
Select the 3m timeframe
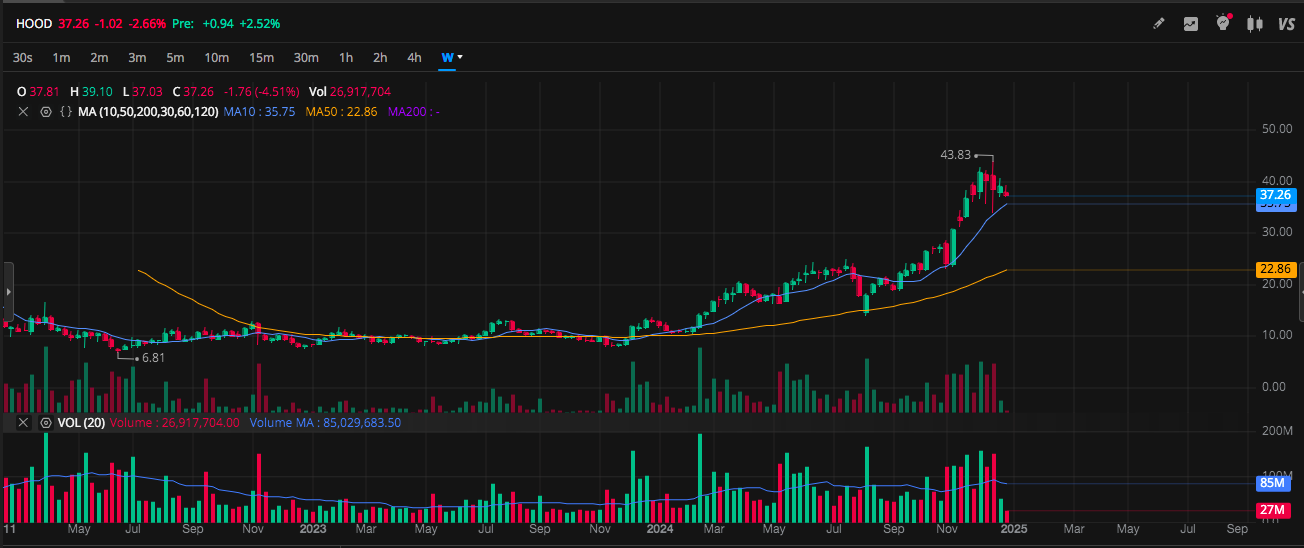point(137,57)
